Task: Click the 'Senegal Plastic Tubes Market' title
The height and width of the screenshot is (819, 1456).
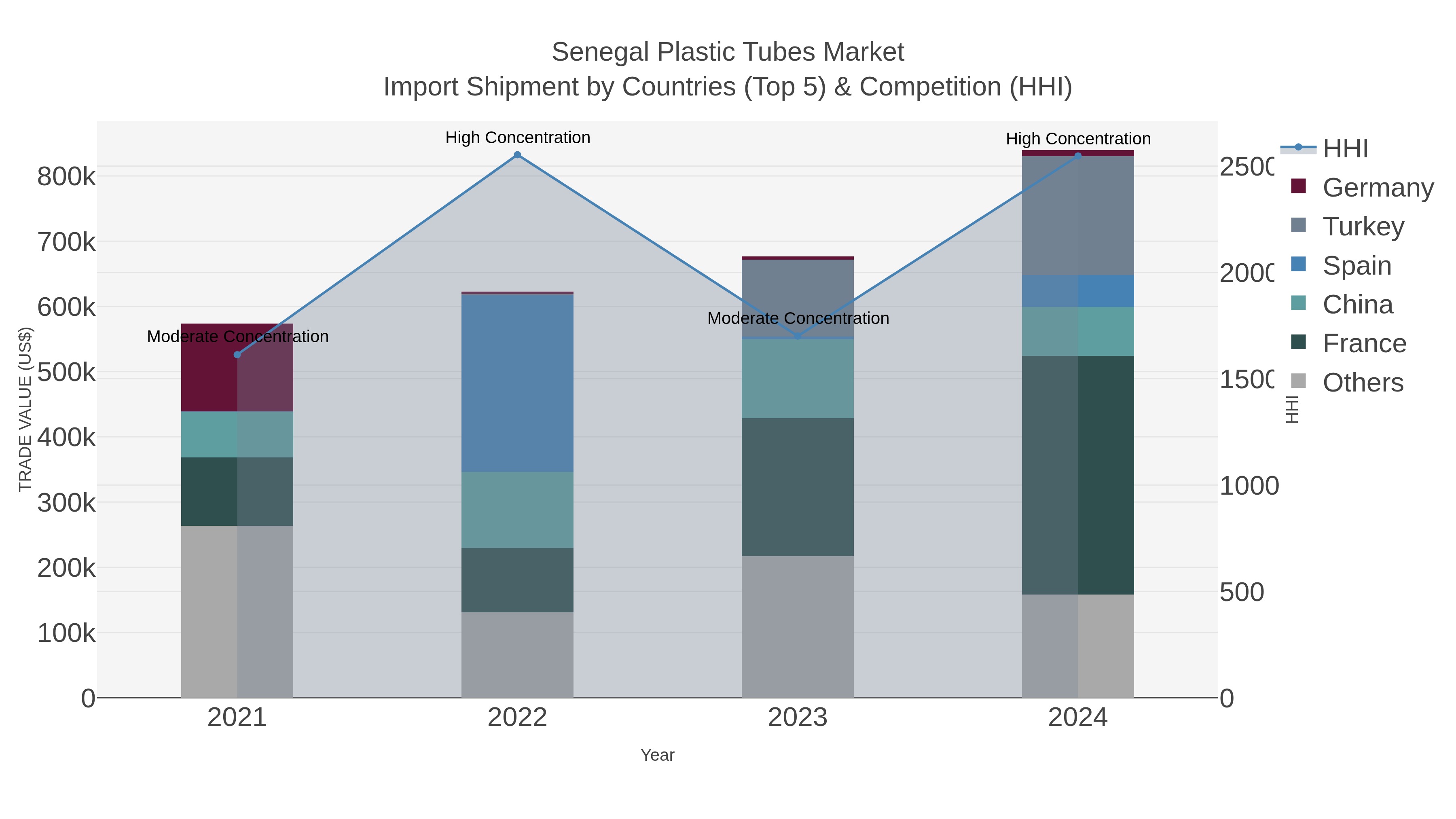Action: (728, 52)
